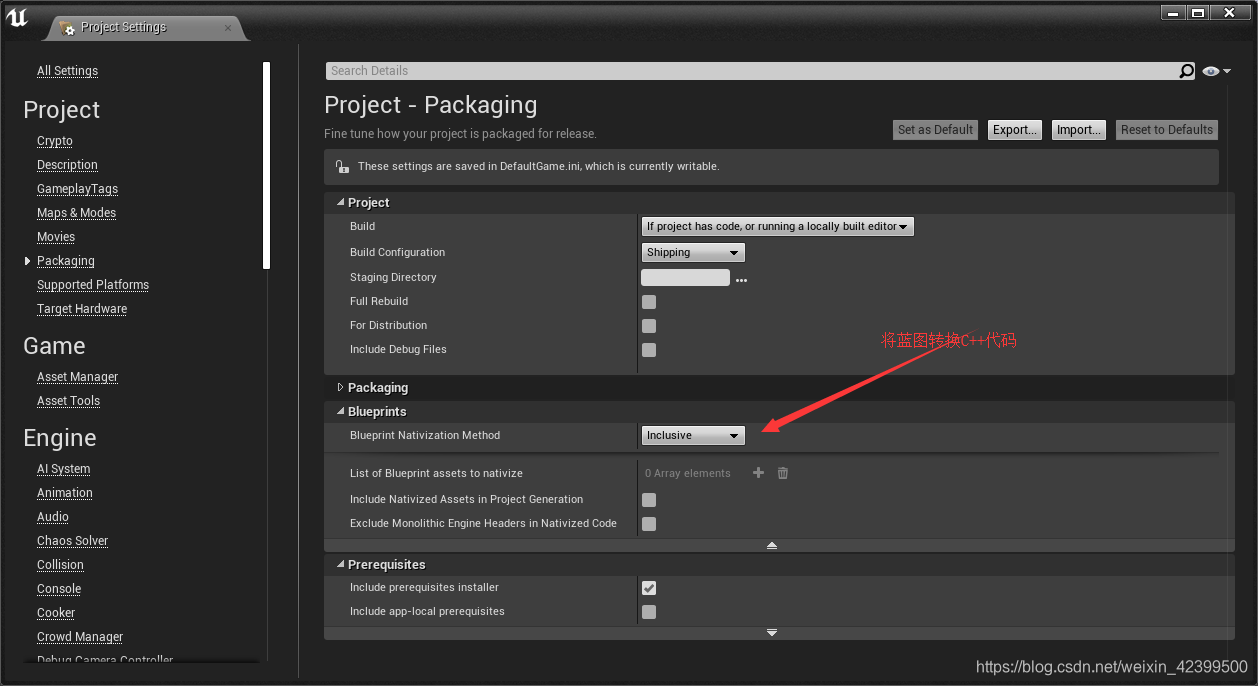Expand Prerequisites advanced options arrow
The width and height of the screenshot is (1258, 686).
[772, 632]
